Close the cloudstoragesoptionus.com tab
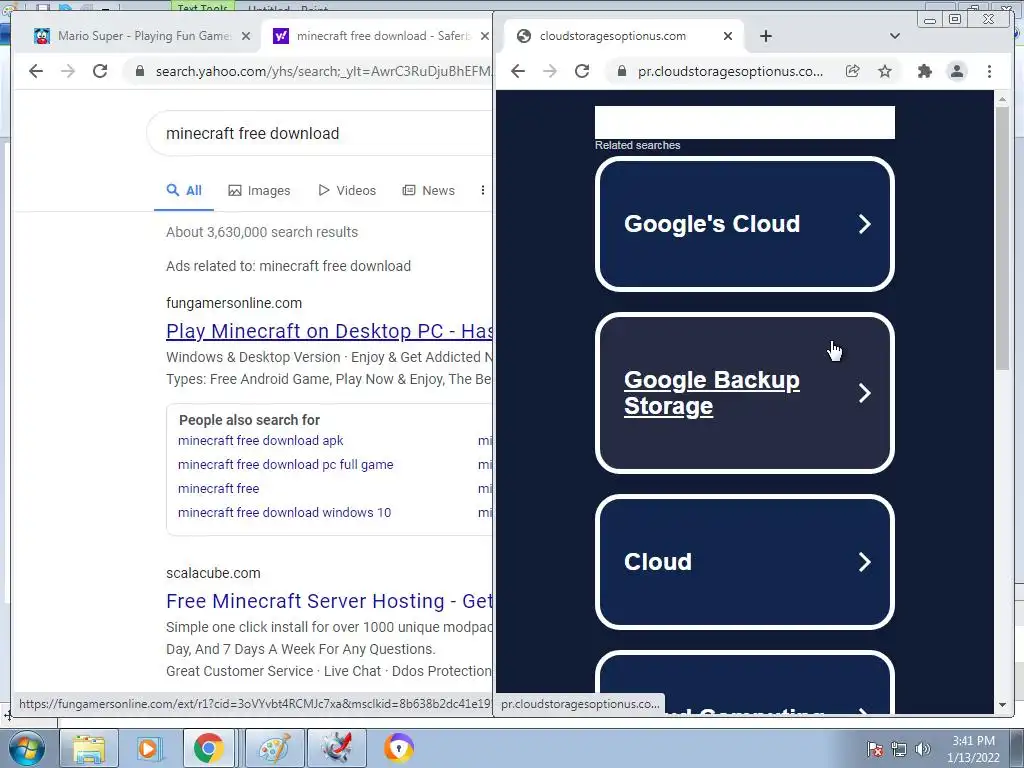The image size is (1024, 768). pyautogui.click(x=728, y=36)
